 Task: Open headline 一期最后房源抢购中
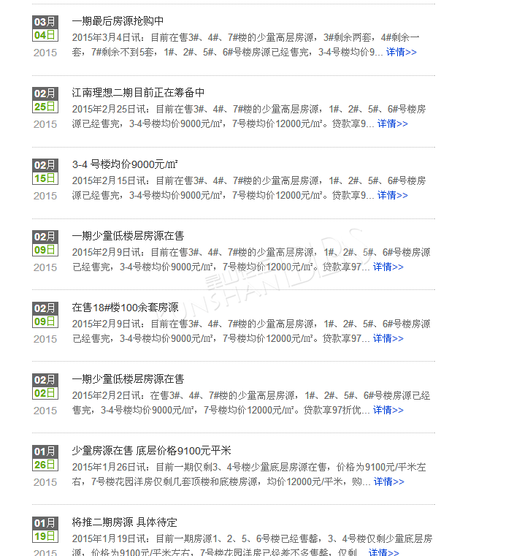coord(118,21)
